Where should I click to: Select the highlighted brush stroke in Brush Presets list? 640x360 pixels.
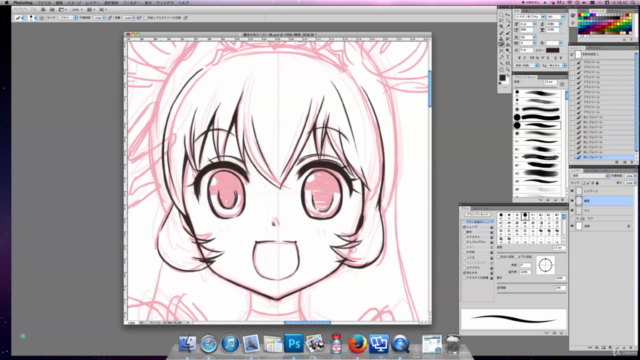537,125
